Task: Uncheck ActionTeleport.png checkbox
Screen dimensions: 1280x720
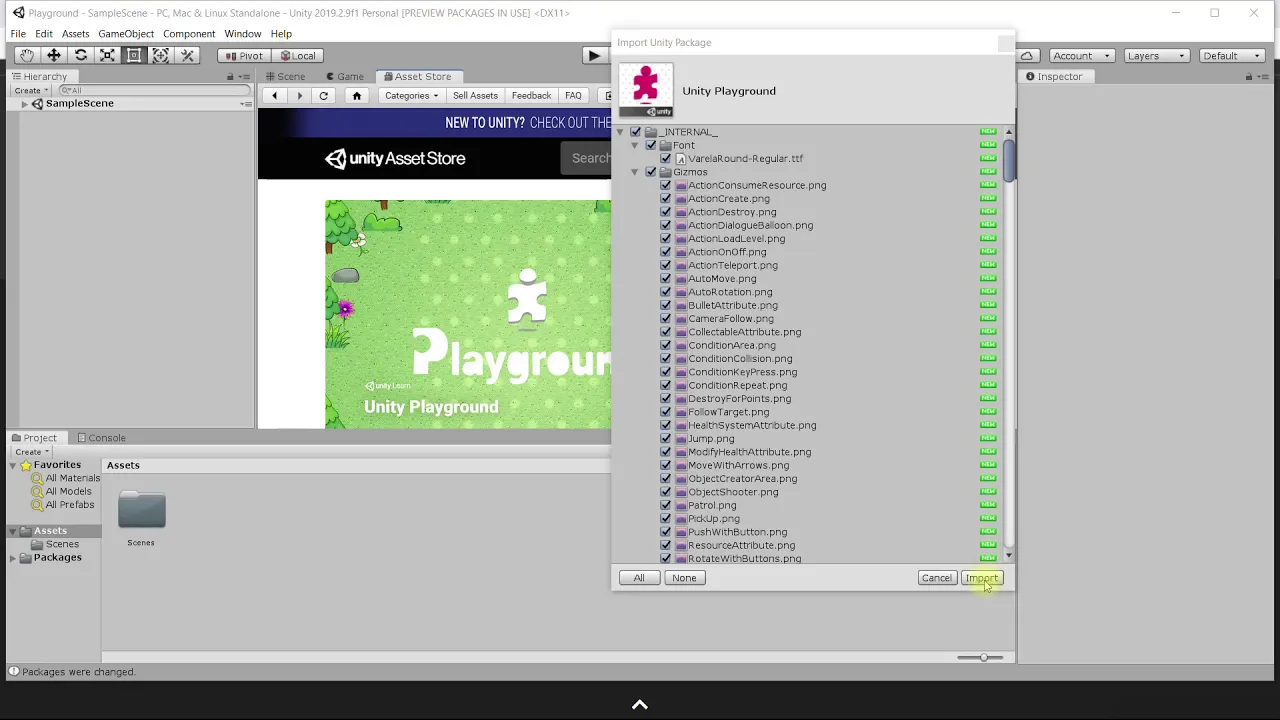Action: point(666,265)
